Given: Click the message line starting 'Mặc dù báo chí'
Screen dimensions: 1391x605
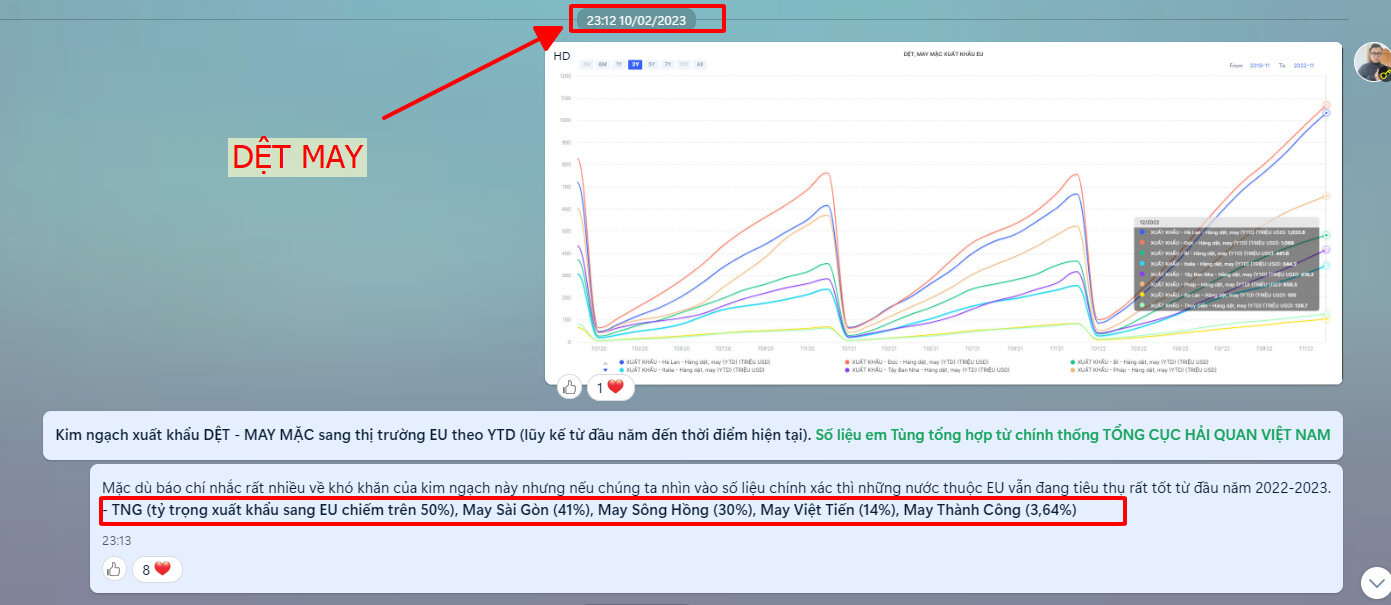Looking at the screenshot, I should (x=716, y=488).
